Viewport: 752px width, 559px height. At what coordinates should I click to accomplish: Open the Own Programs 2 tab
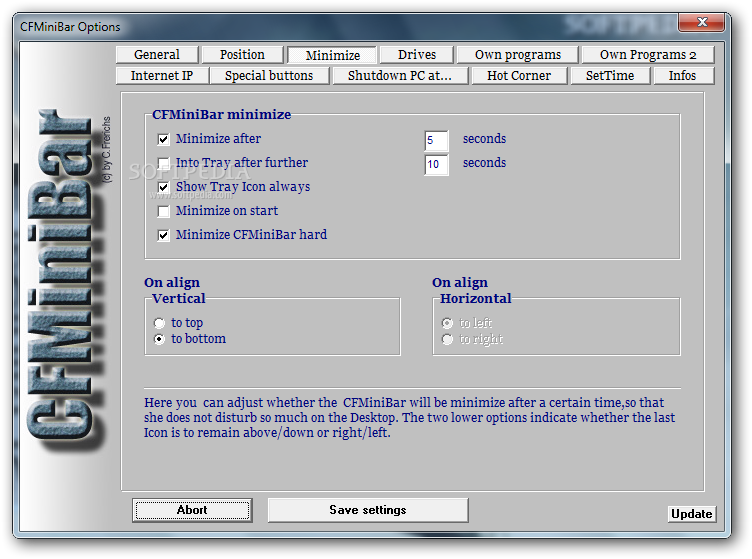click(x=648, y=55)
